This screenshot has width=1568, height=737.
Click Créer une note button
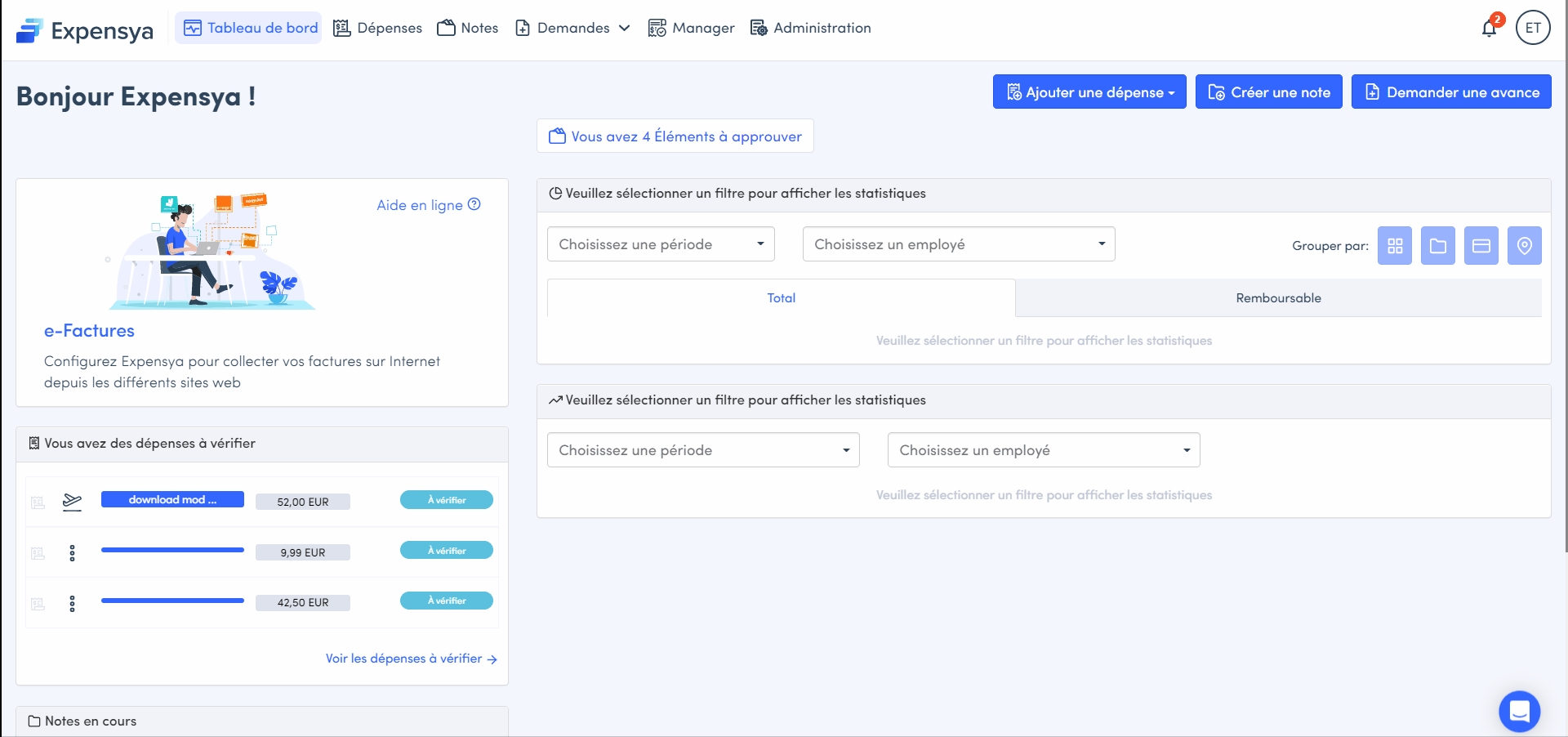click(1269, 92)
